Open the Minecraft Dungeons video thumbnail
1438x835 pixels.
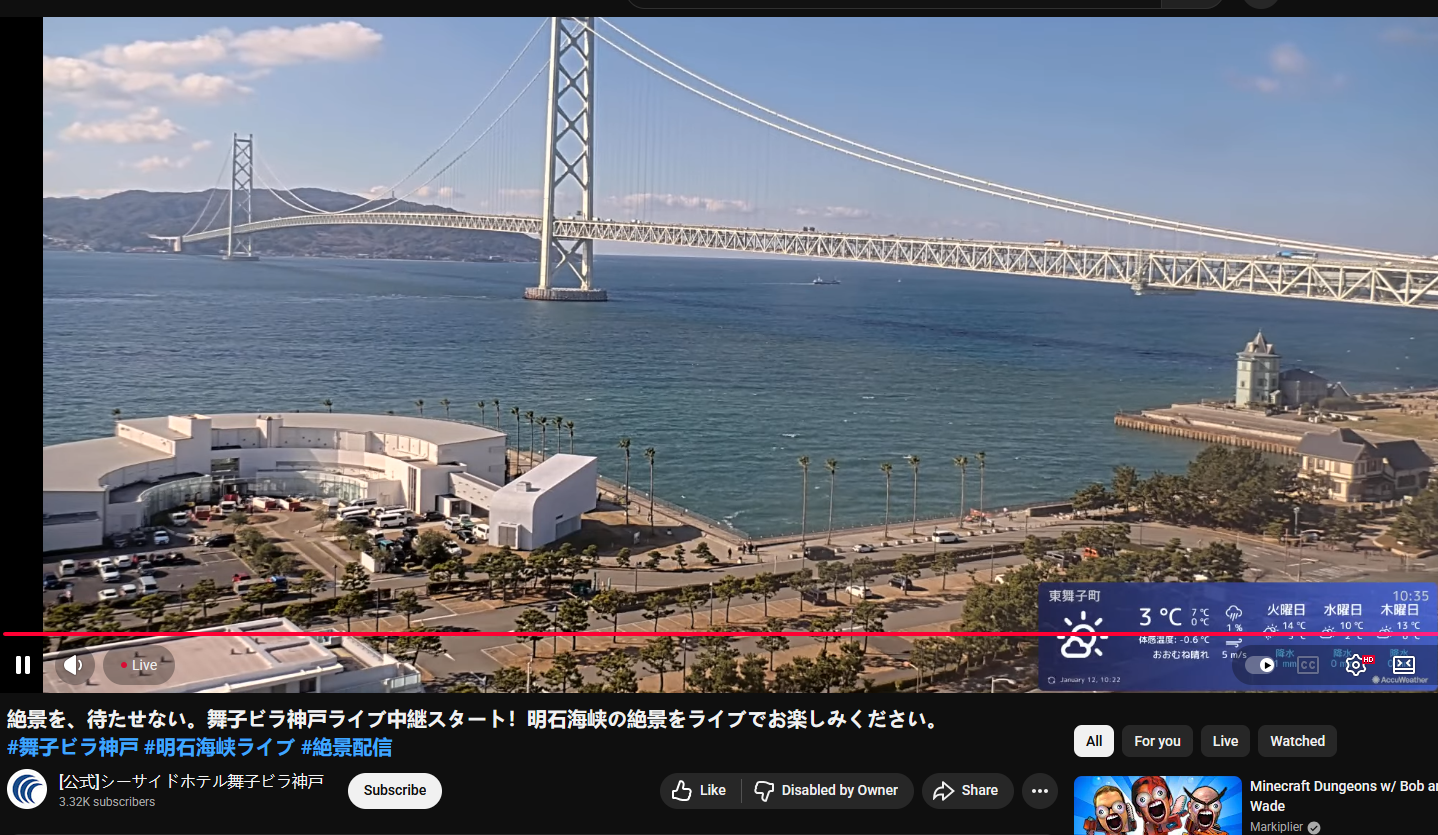tap(1158, 806)
